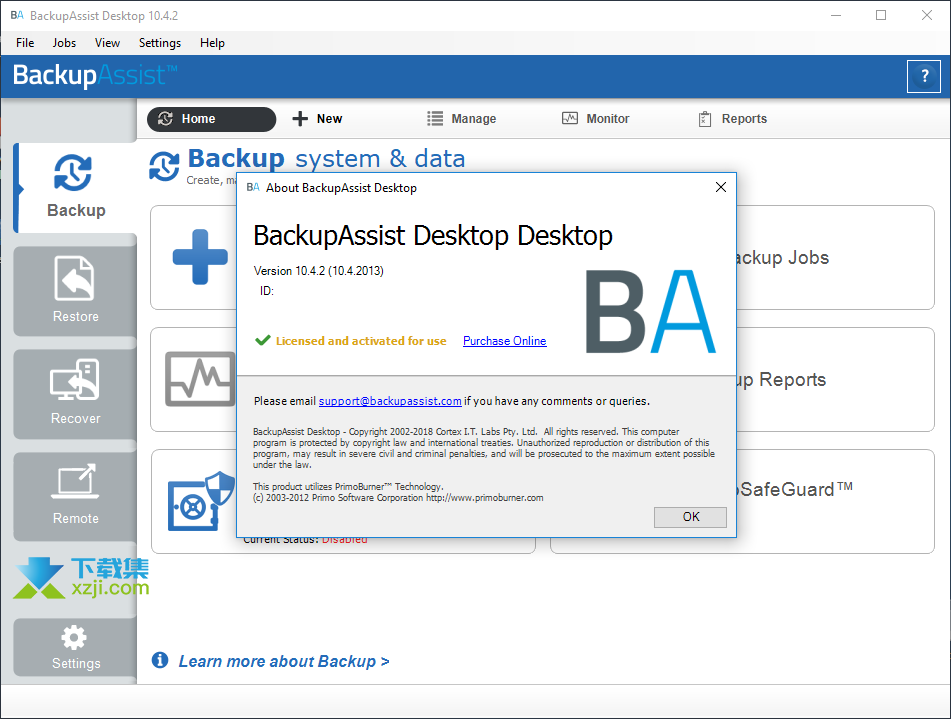Click the safe with shield icon
The image size is (951, 719).
pos(201,501)
